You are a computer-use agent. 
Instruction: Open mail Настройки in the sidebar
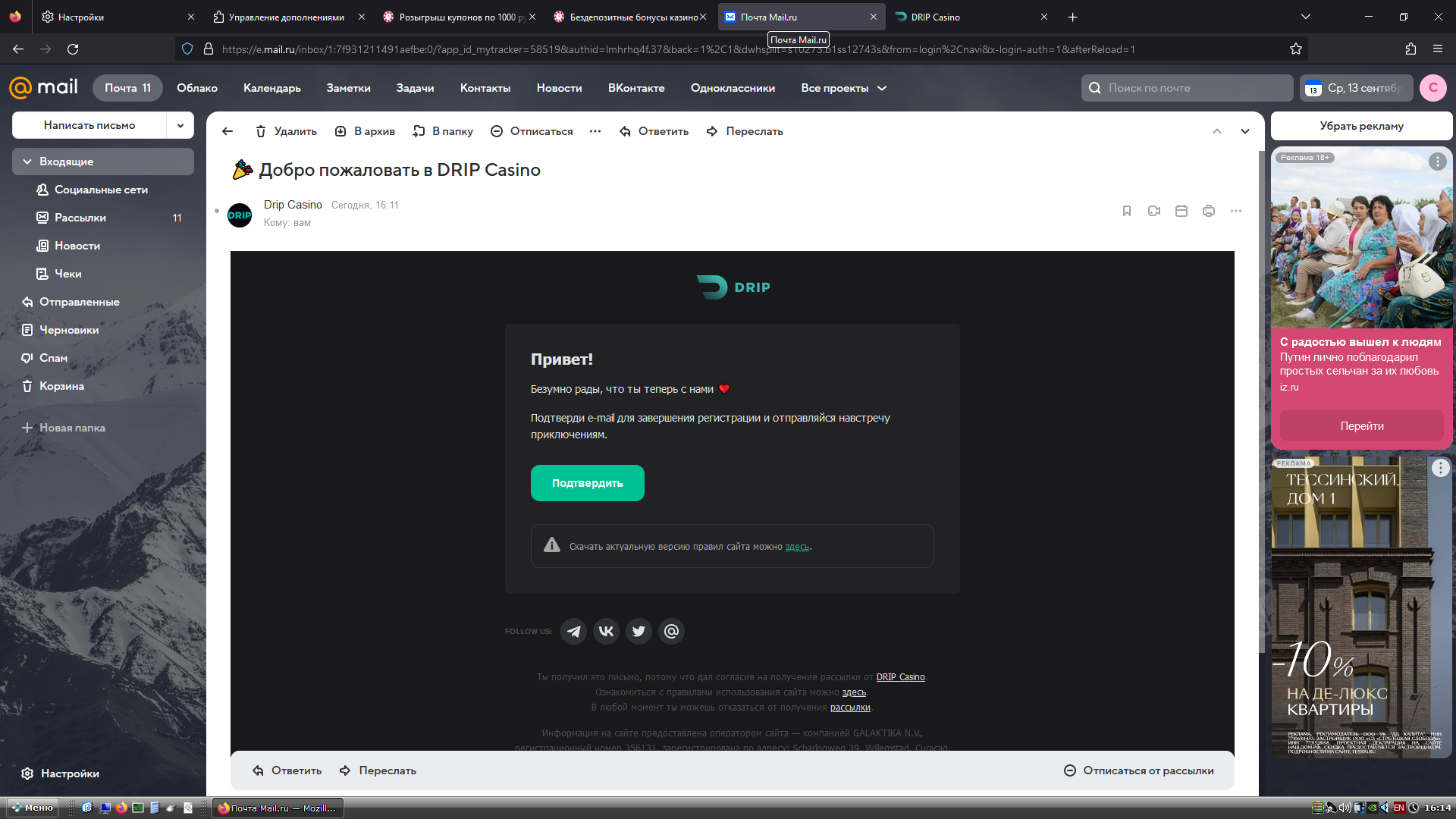(x=61, y=773)
